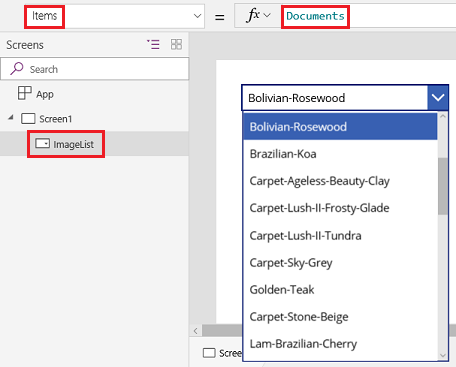
Task: Click the App grid icon
Action: [x=25, y=93]
